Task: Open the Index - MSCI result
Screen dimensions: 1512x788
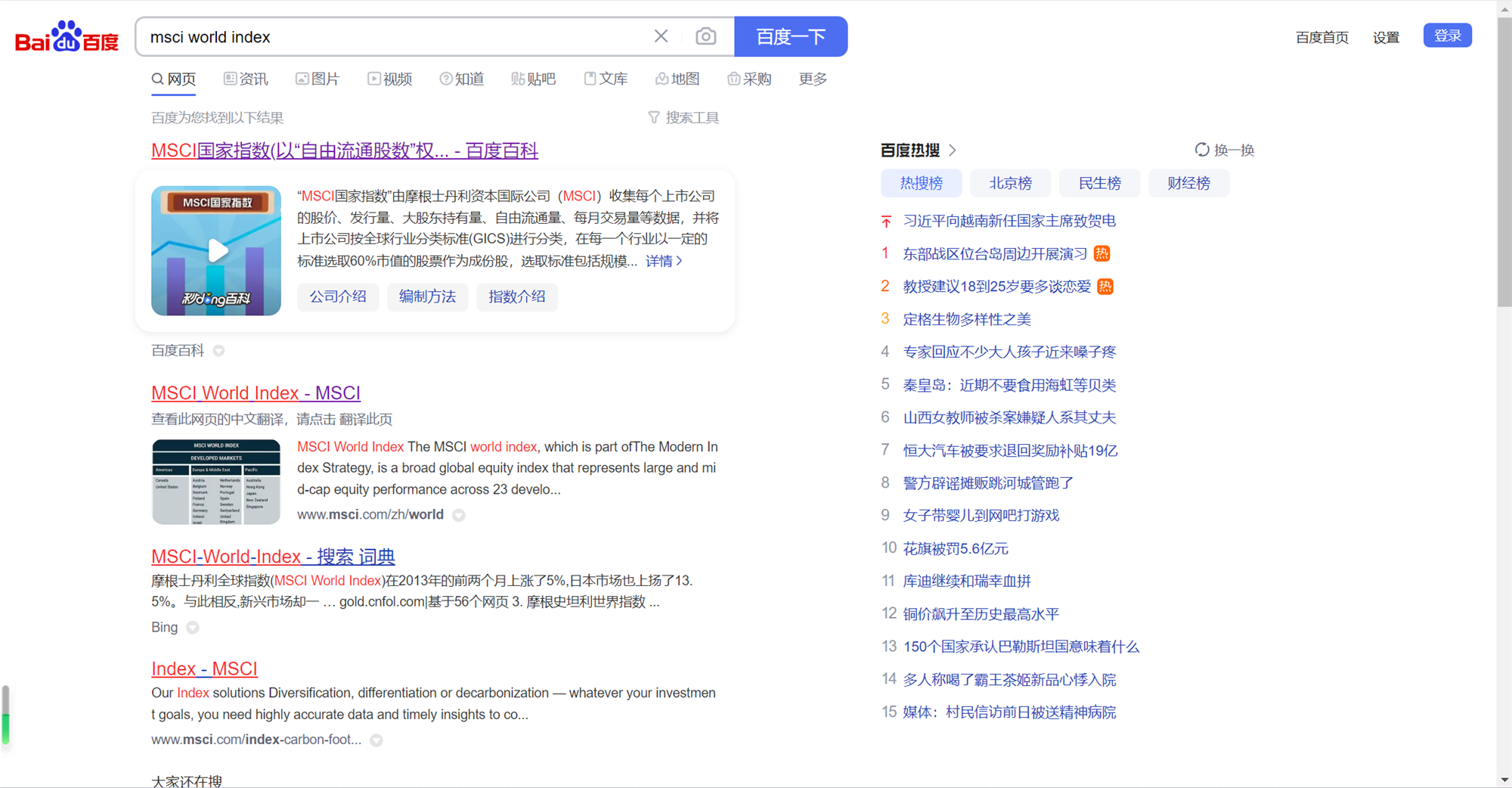Action: click(204, 669)
